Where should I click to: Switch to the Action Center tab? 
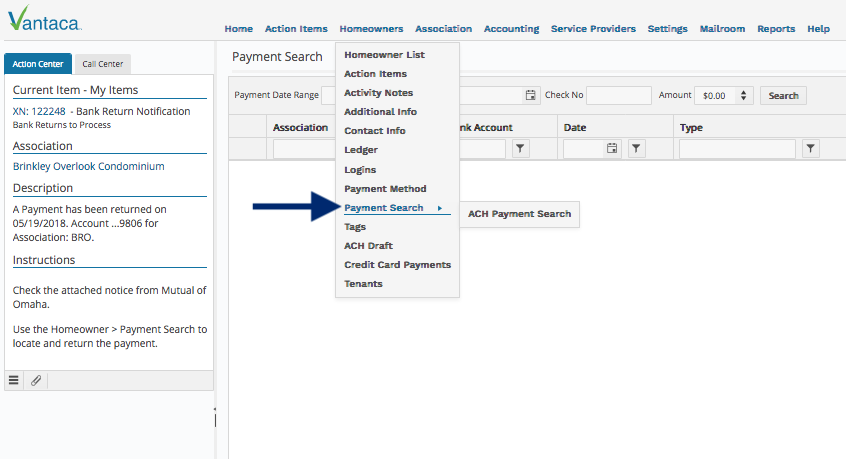tap(38, 64)
